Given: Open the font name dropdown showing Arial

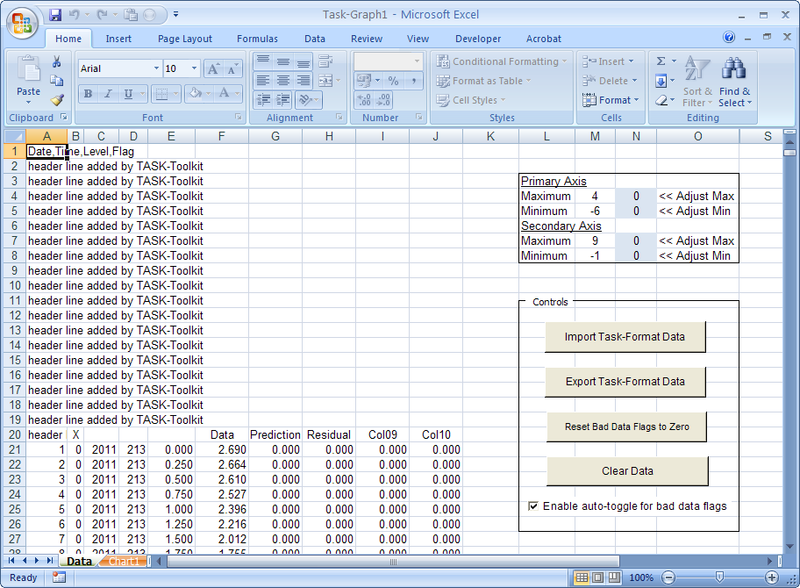Looking at the screenshot, I should point(155,69).
